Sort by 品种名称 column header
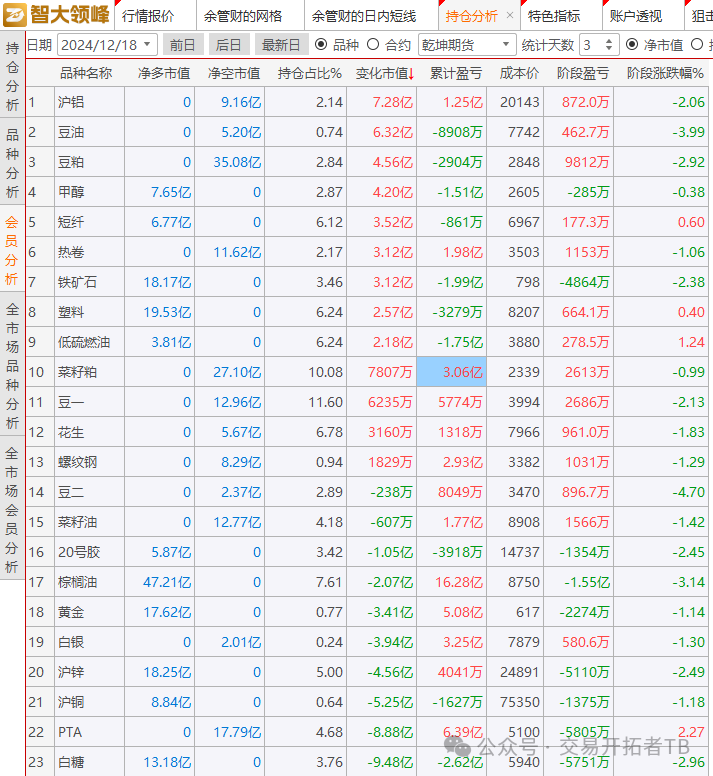Screen dimensions: 713x776 click(x=86, y=73)
